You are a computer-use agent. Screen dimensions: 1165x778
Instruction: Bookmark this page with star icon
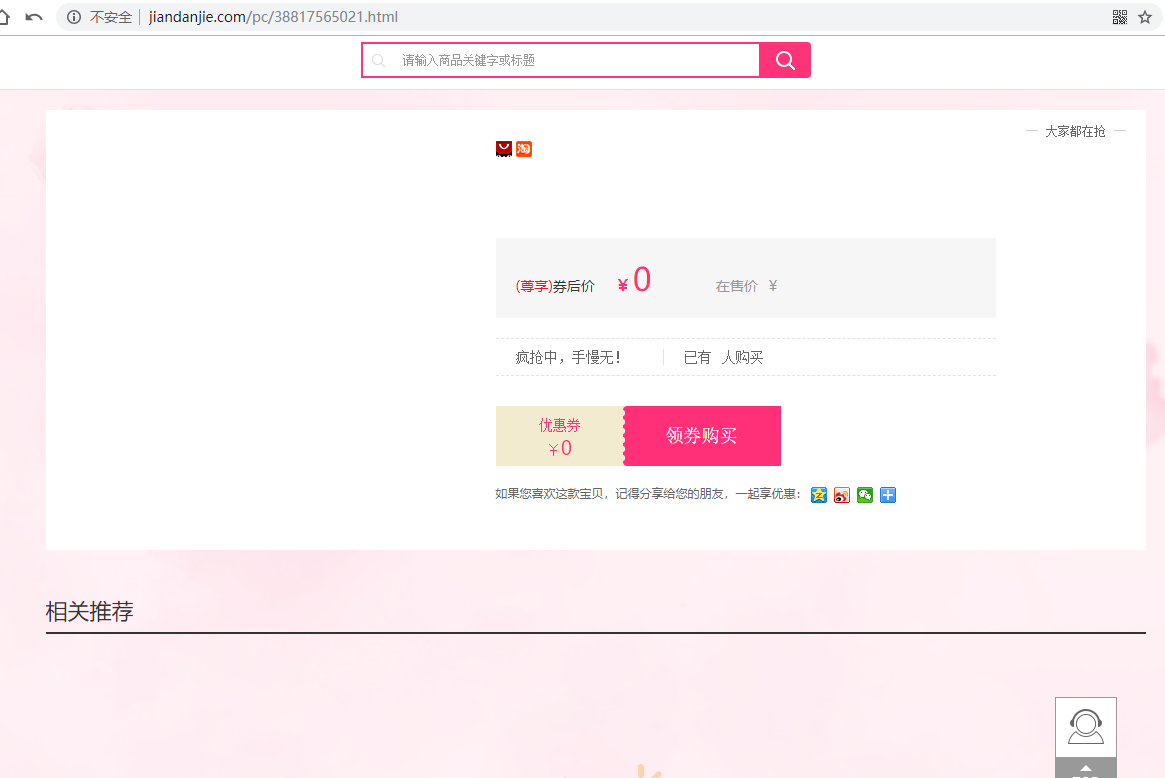point(1145,17)
